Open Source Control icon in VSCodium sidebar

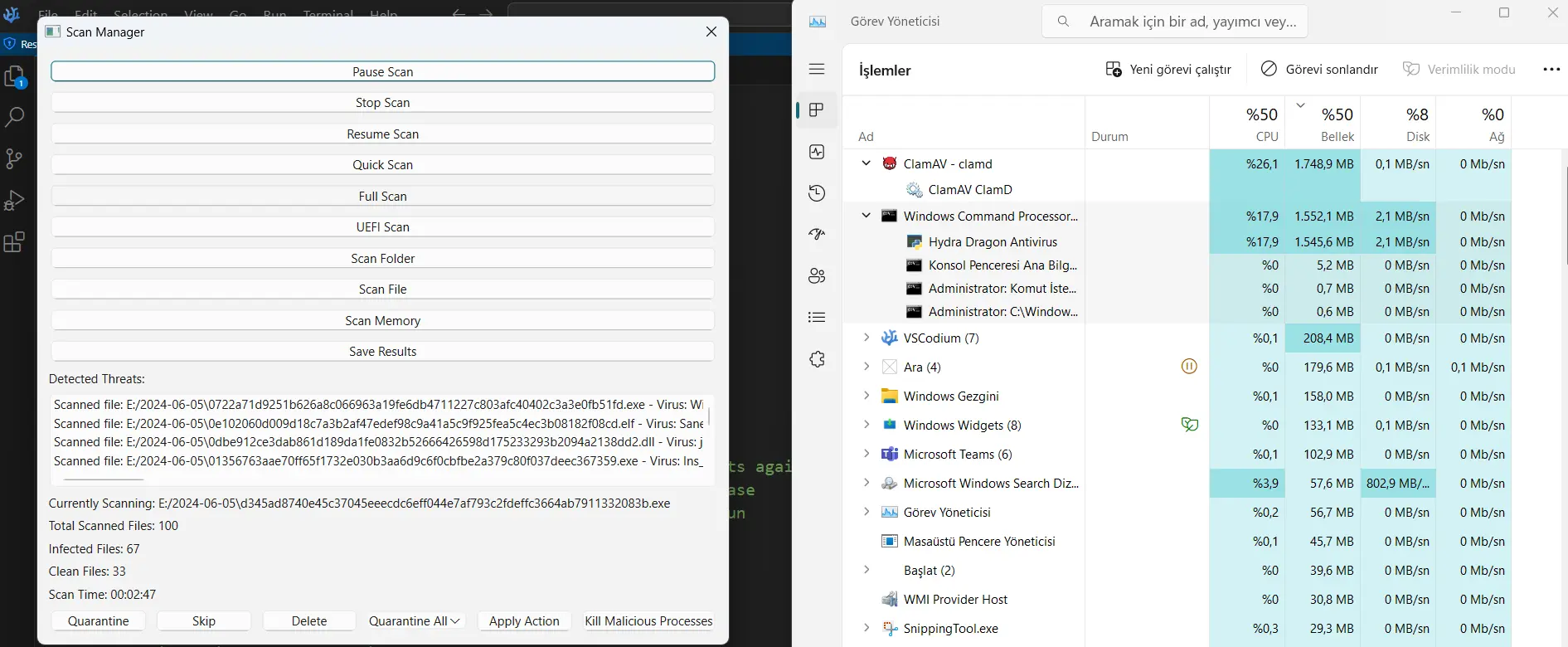pos(15,158)
